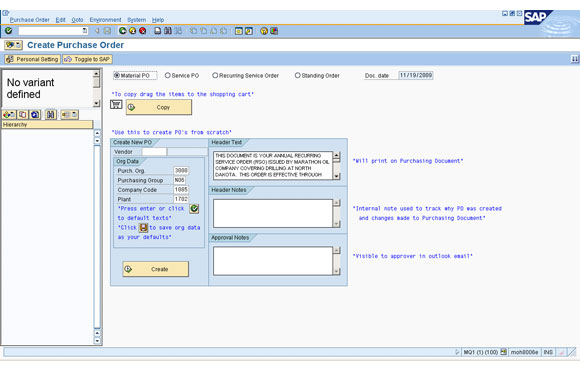Image resolution: width=580 pixels, height=371 pixels.
Task: Click the toolbar Save diskette icon
Action: tap(107, 31)
